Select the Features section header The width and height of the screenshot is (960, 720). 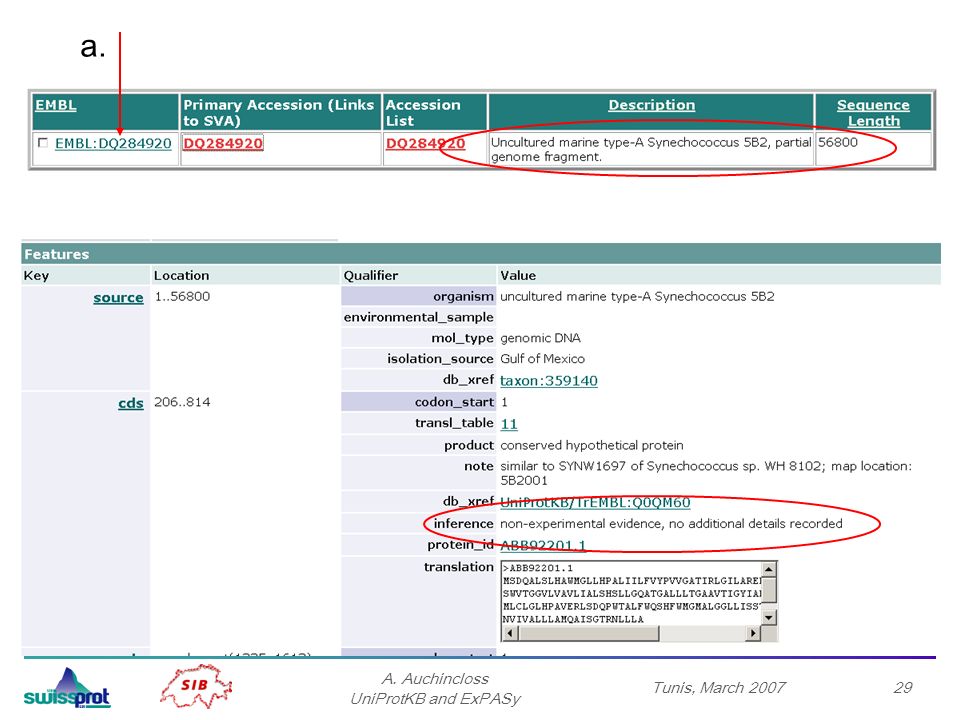[x=481, y=253]
